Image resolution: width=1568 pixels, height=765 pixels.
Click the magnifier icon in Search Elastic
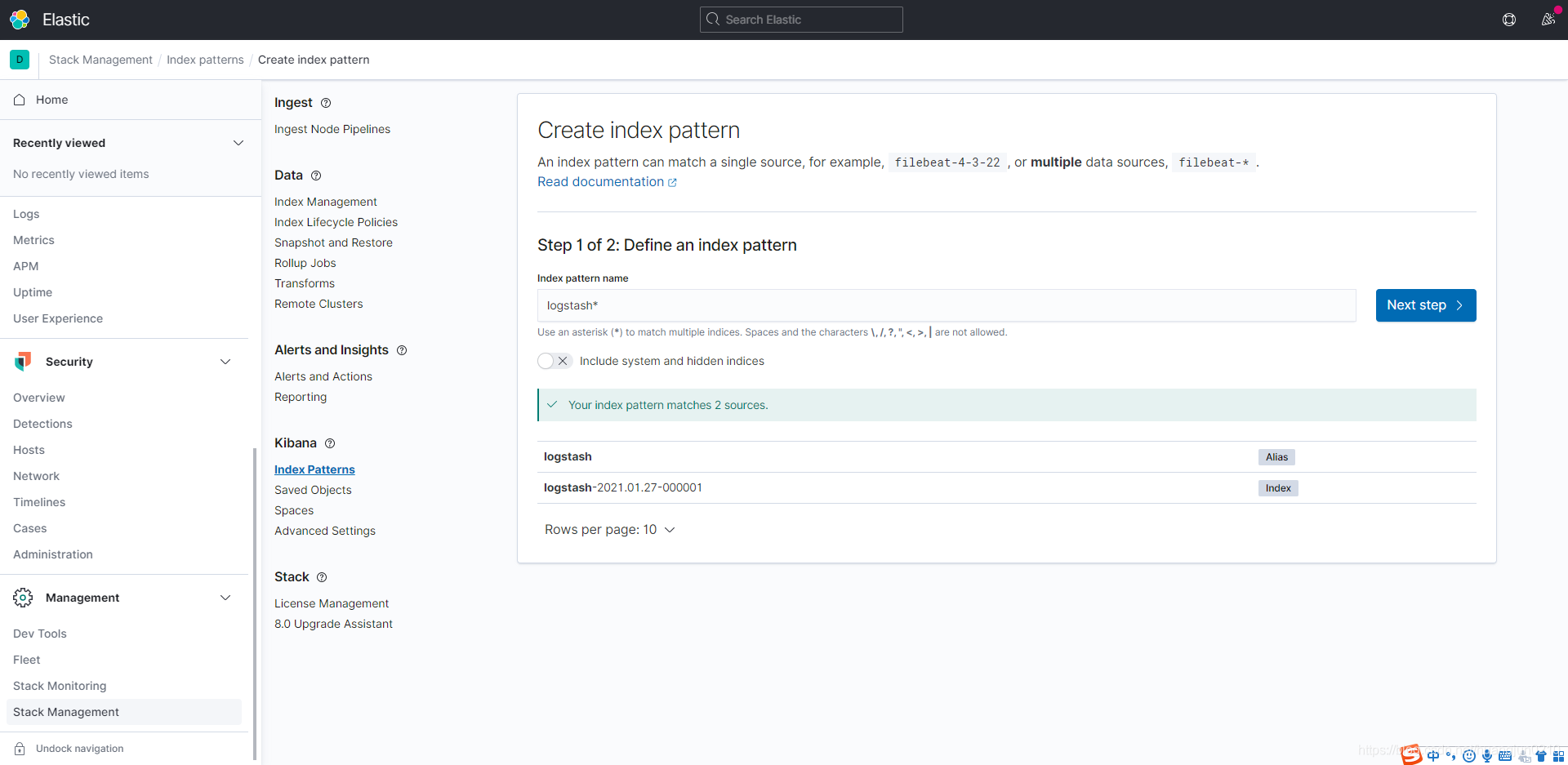(x=713, y=20)
